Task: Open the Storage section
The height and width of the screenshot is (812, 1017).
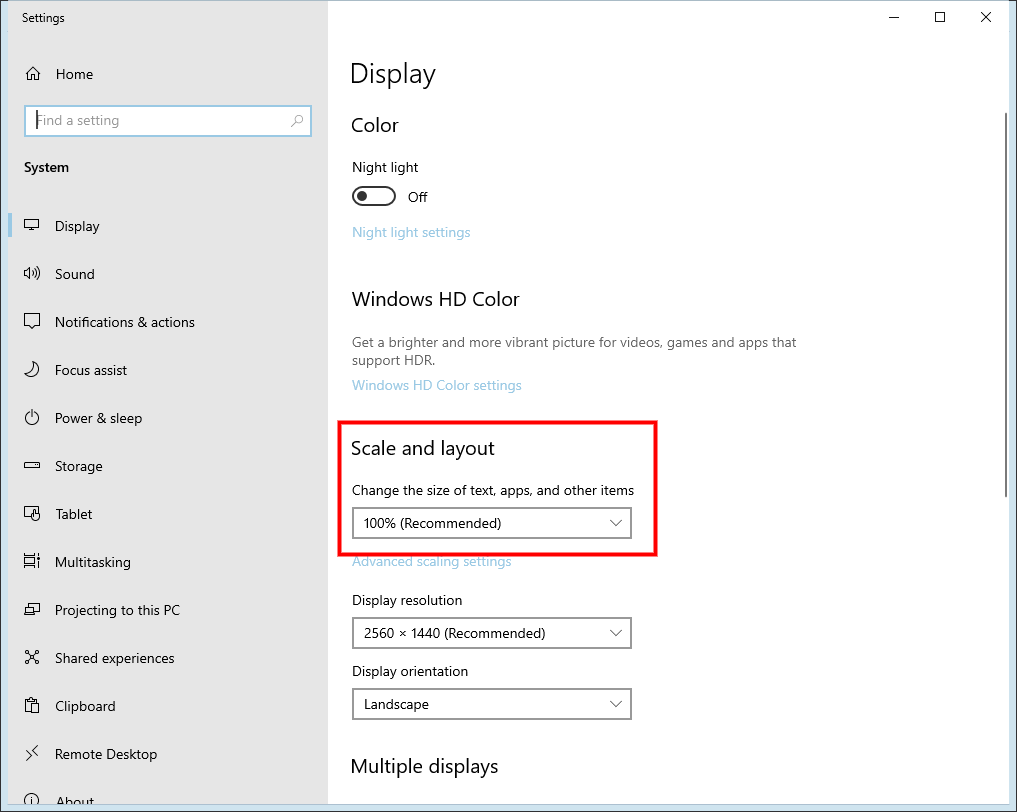Action: pos(167,466)
